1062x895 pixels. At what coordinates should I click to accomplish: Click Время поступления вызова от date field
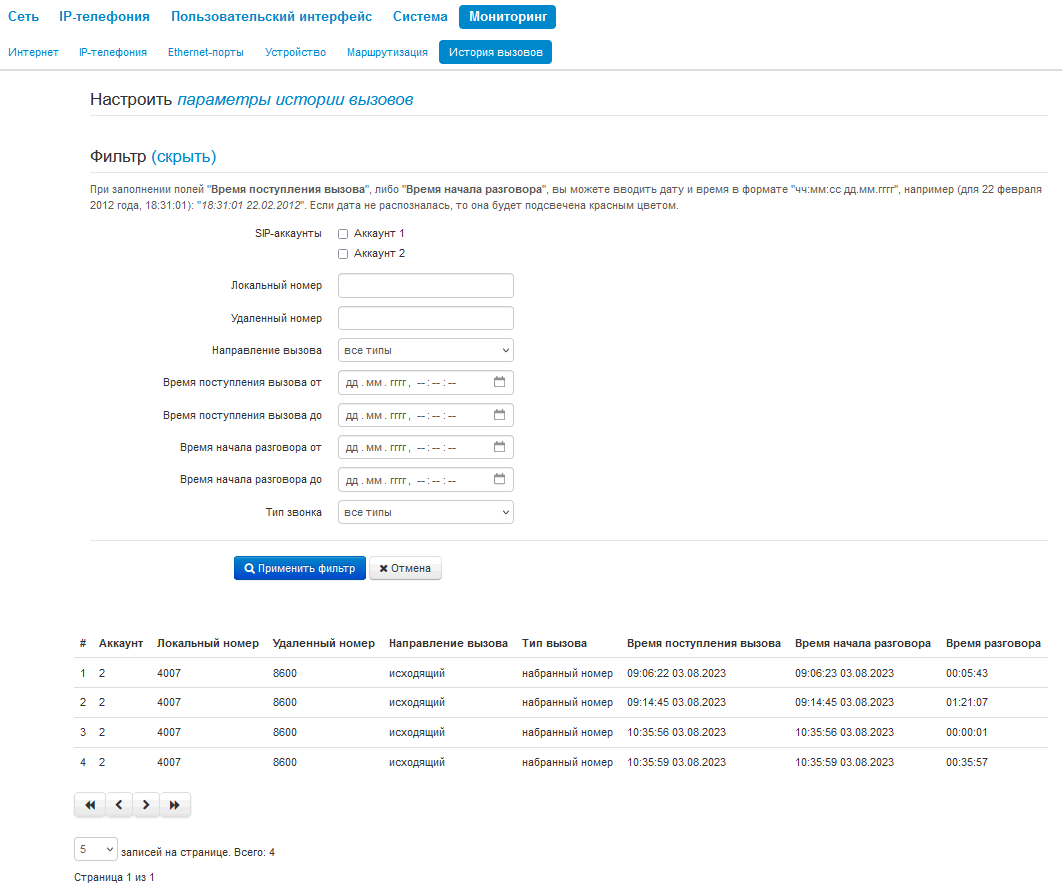pos(425,382)
